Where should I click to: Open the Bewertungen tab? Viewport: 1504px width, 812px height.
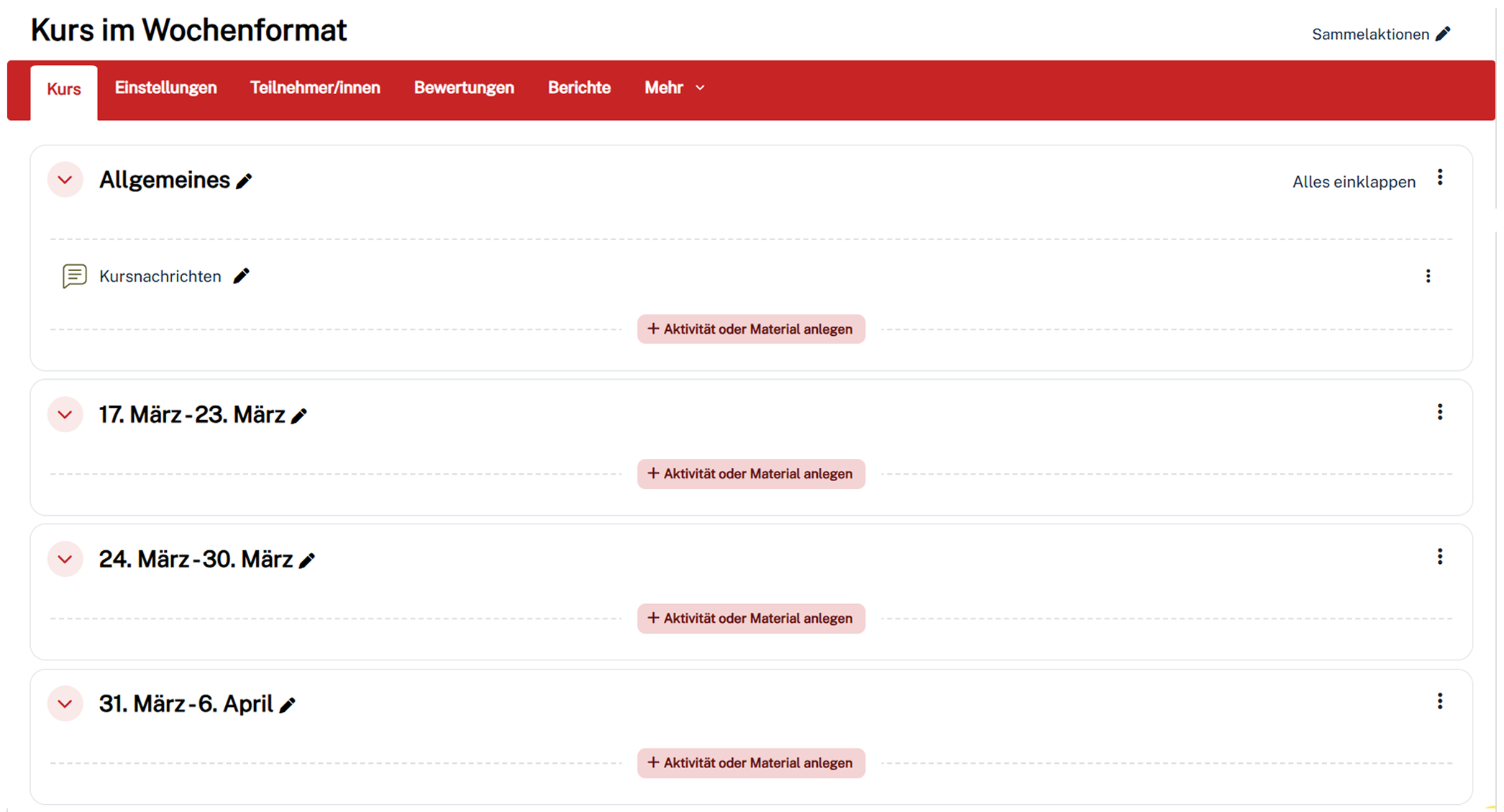point(464,88)
